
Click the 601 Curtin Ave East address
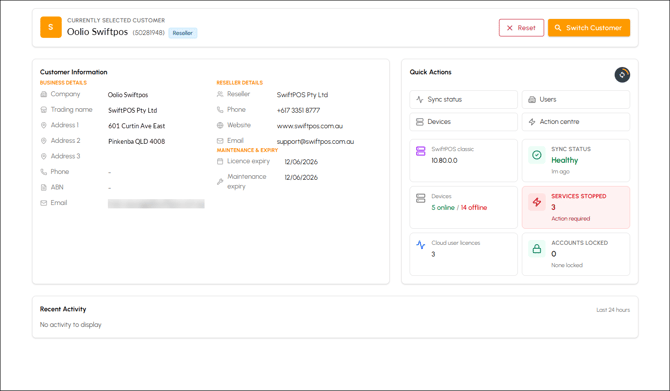point(136,126)
